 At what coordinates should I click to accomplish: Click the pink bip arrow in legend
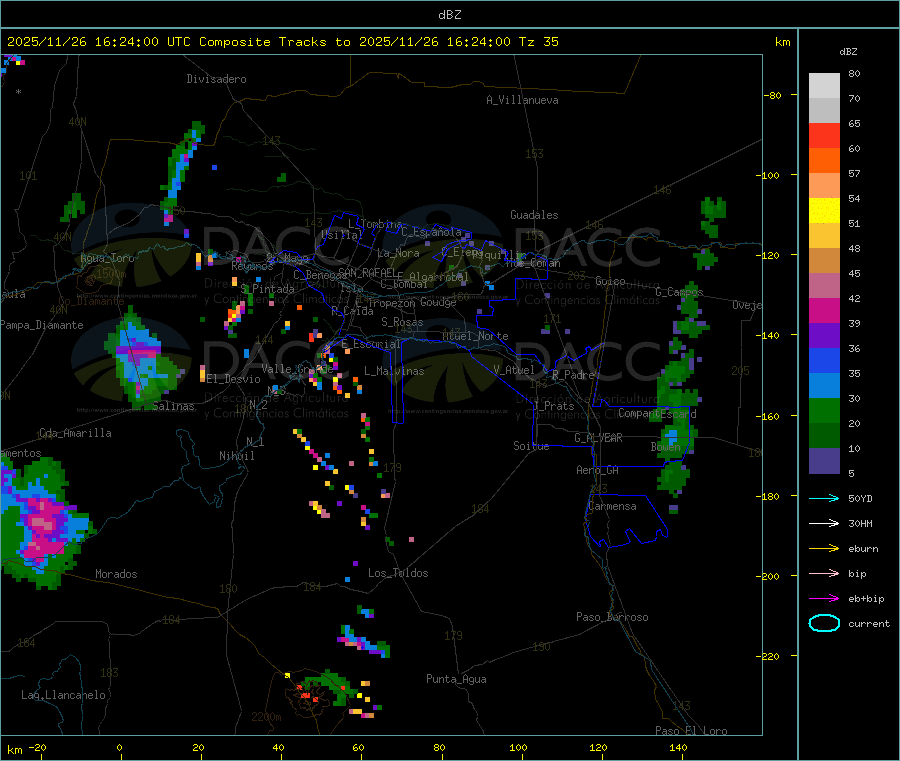click(824, 573)
